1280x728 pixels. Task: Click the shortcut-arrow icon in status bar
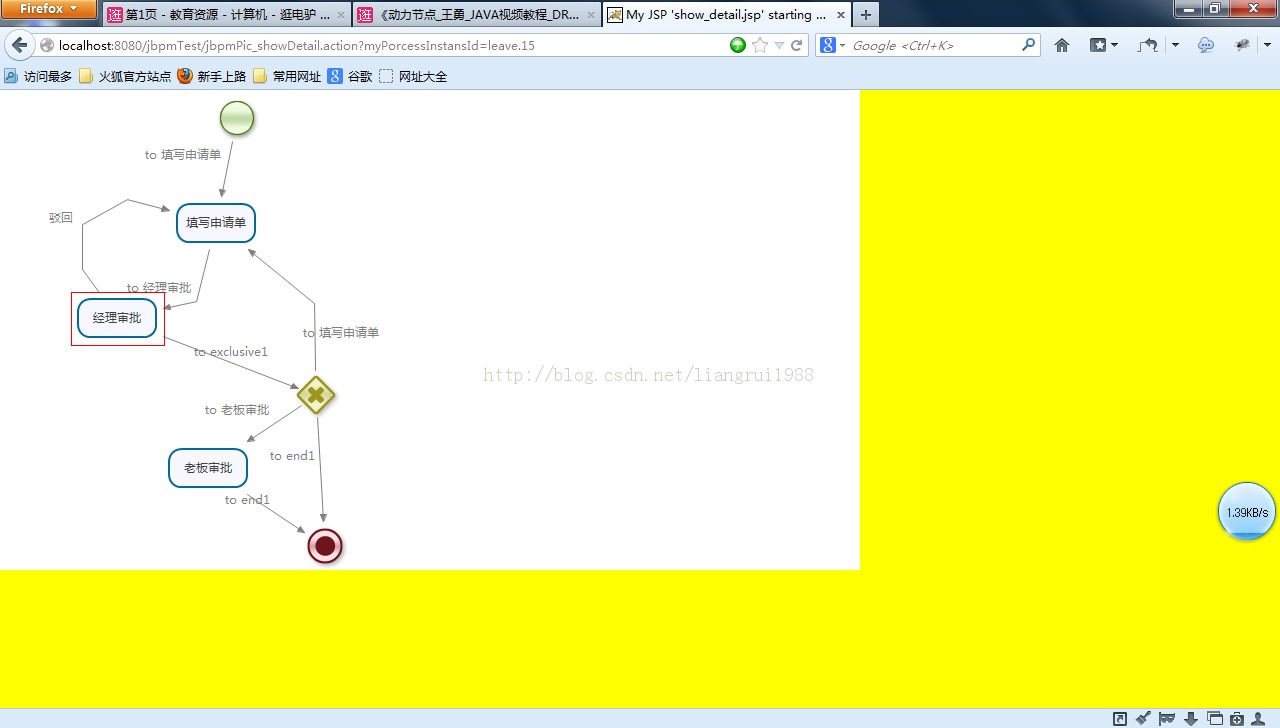tap(1120, 718)
